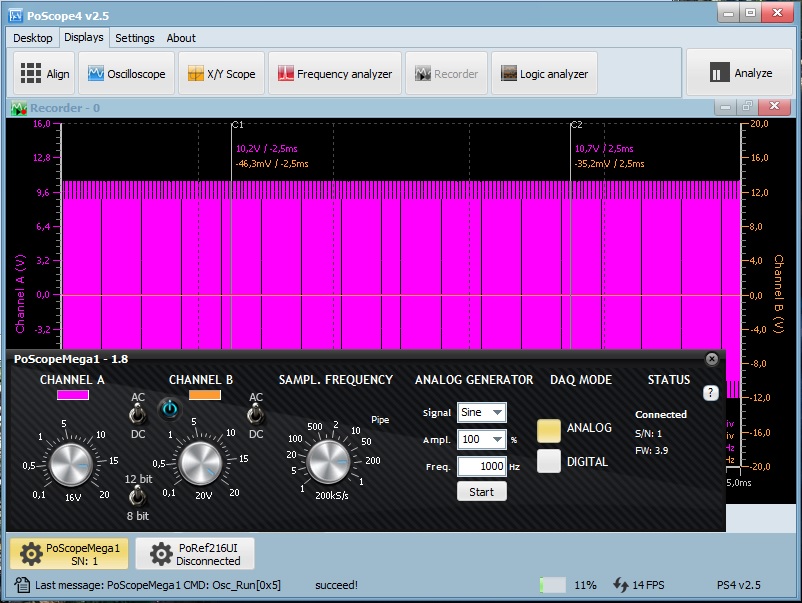Open the About menu
802x603 pixels.
181,38
